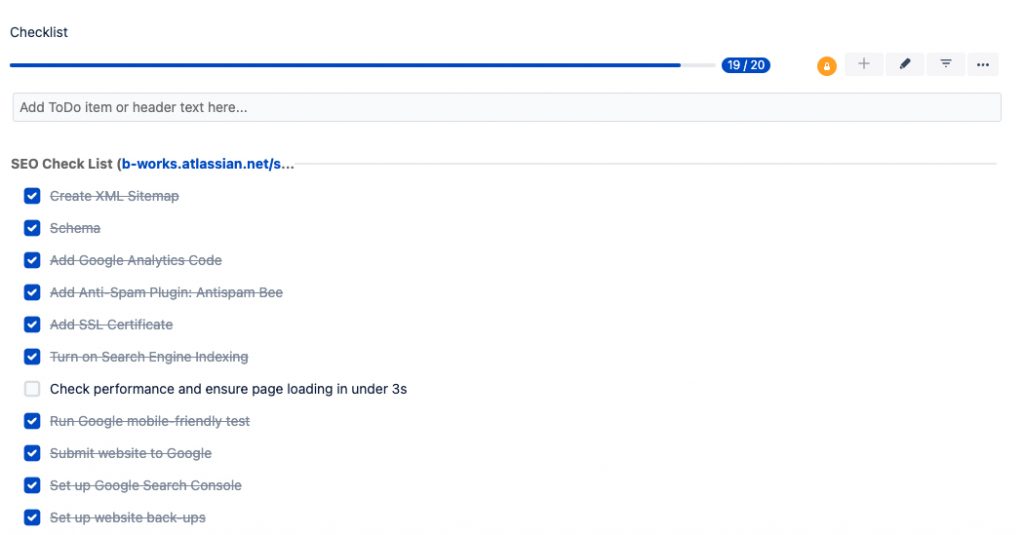Open the pencil edit checklist icon
Image resolution: width=1024 pixels, height=535 pixels.
tap(904, 64)
